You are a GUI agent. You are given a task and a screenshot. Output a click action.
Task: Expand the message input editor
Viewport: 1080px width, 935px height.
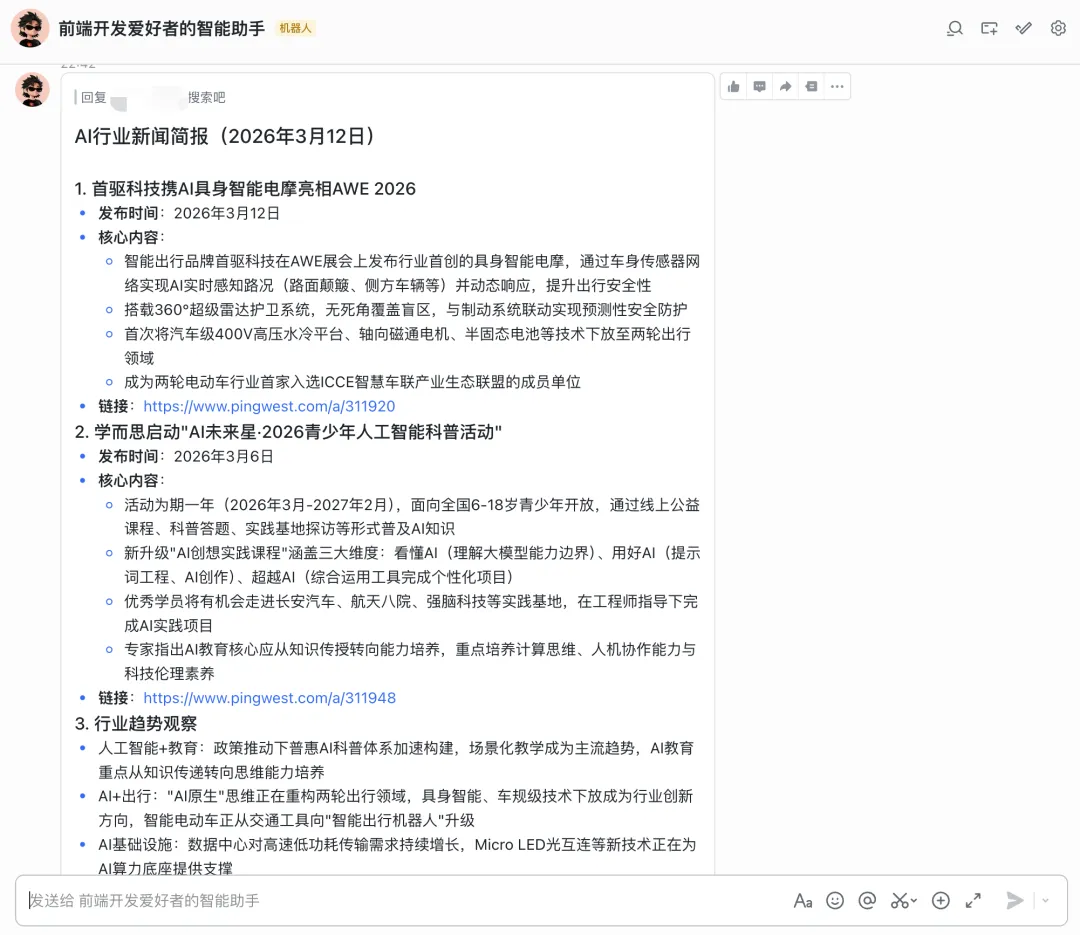coord(973,901)
